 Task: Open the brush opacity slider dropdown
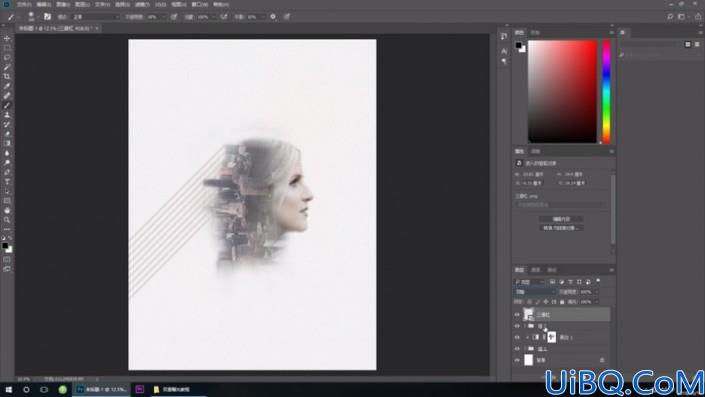point(163,17)
